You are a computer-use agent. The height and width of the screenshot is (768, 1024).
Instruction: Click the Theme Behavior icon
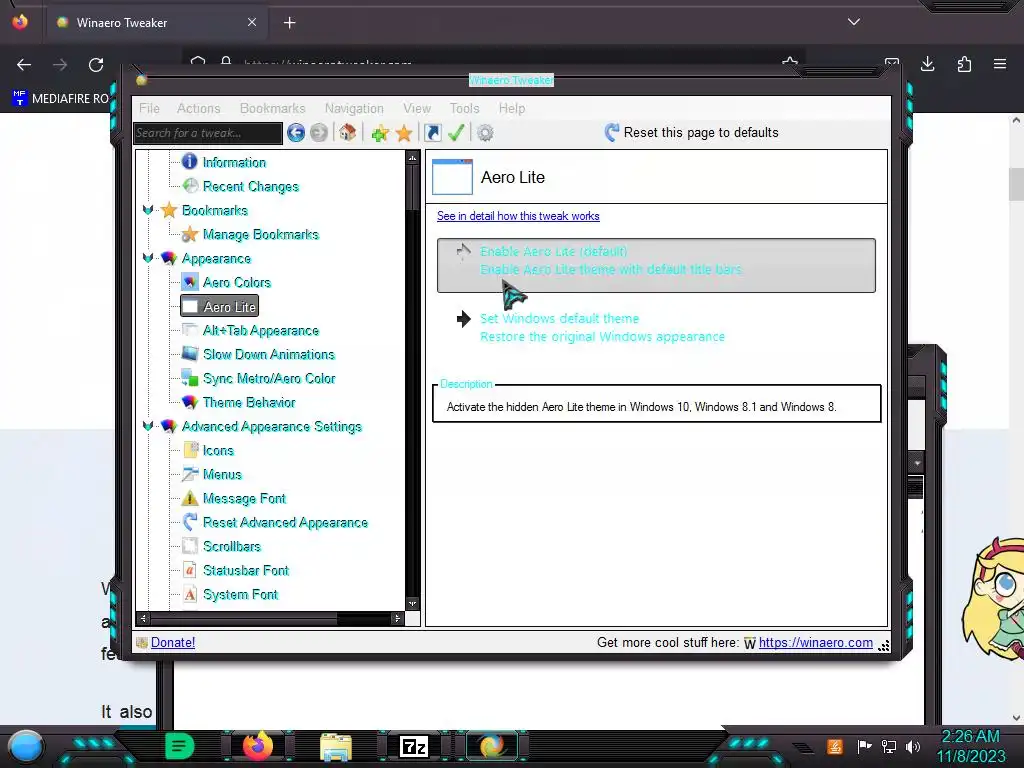tap(190, 402)
